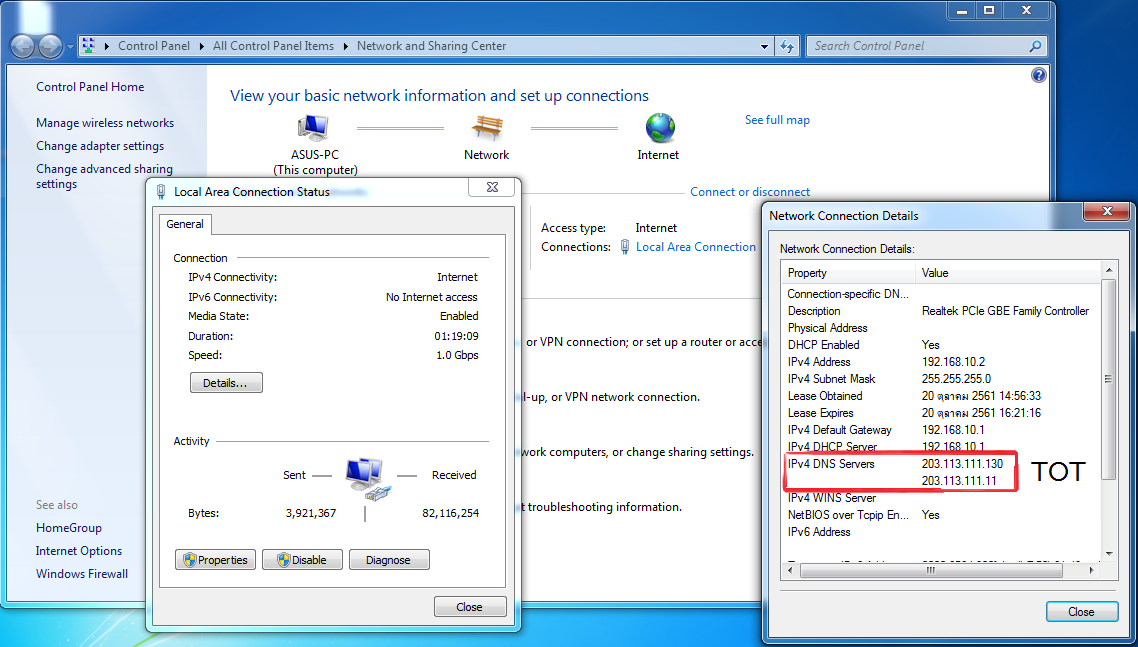1138x647 pixels.
Task: Open Windows Firewall link
Action: coord(82,574)
